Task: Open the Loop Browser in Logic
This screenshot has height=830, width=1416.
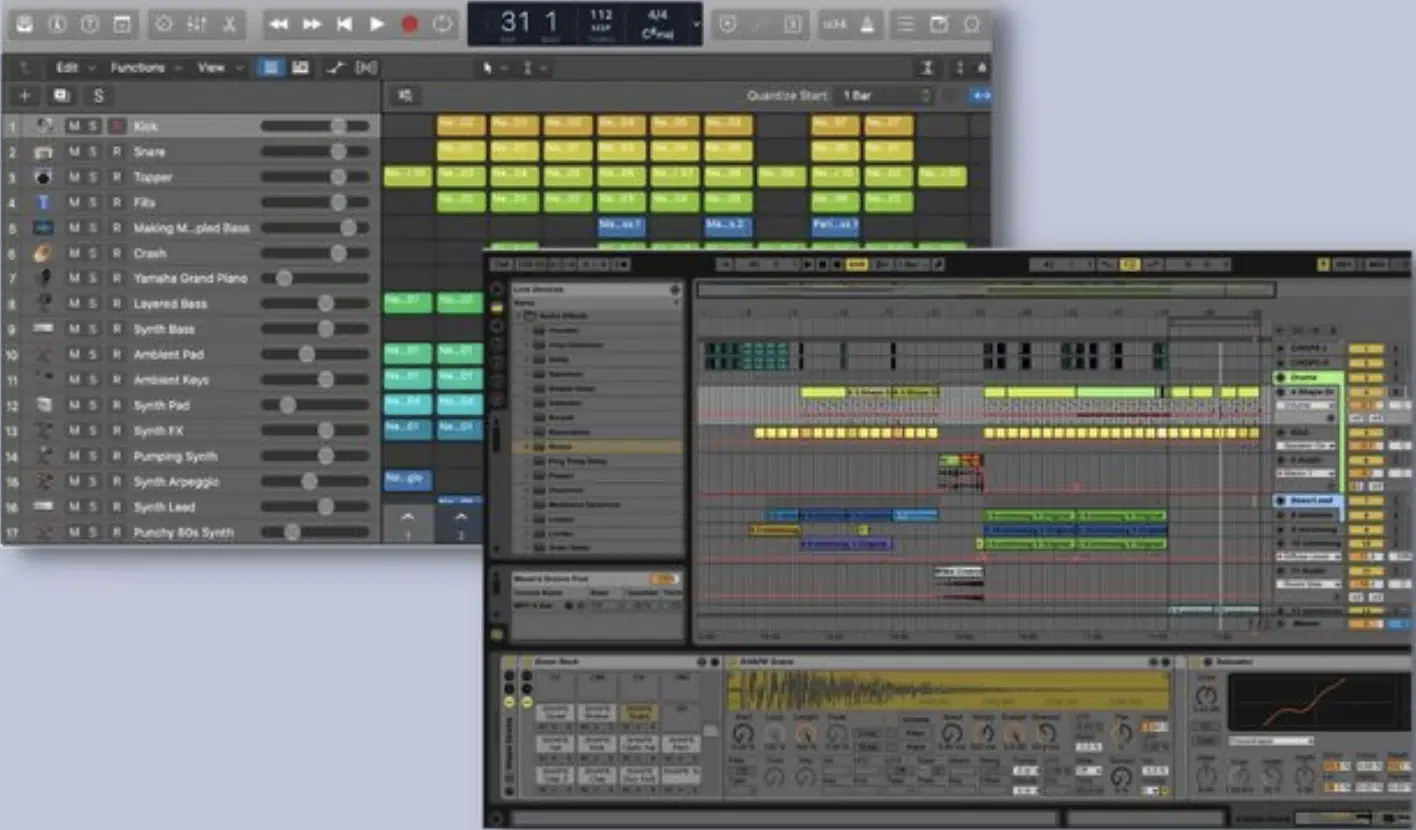Action: click(971, 24)
